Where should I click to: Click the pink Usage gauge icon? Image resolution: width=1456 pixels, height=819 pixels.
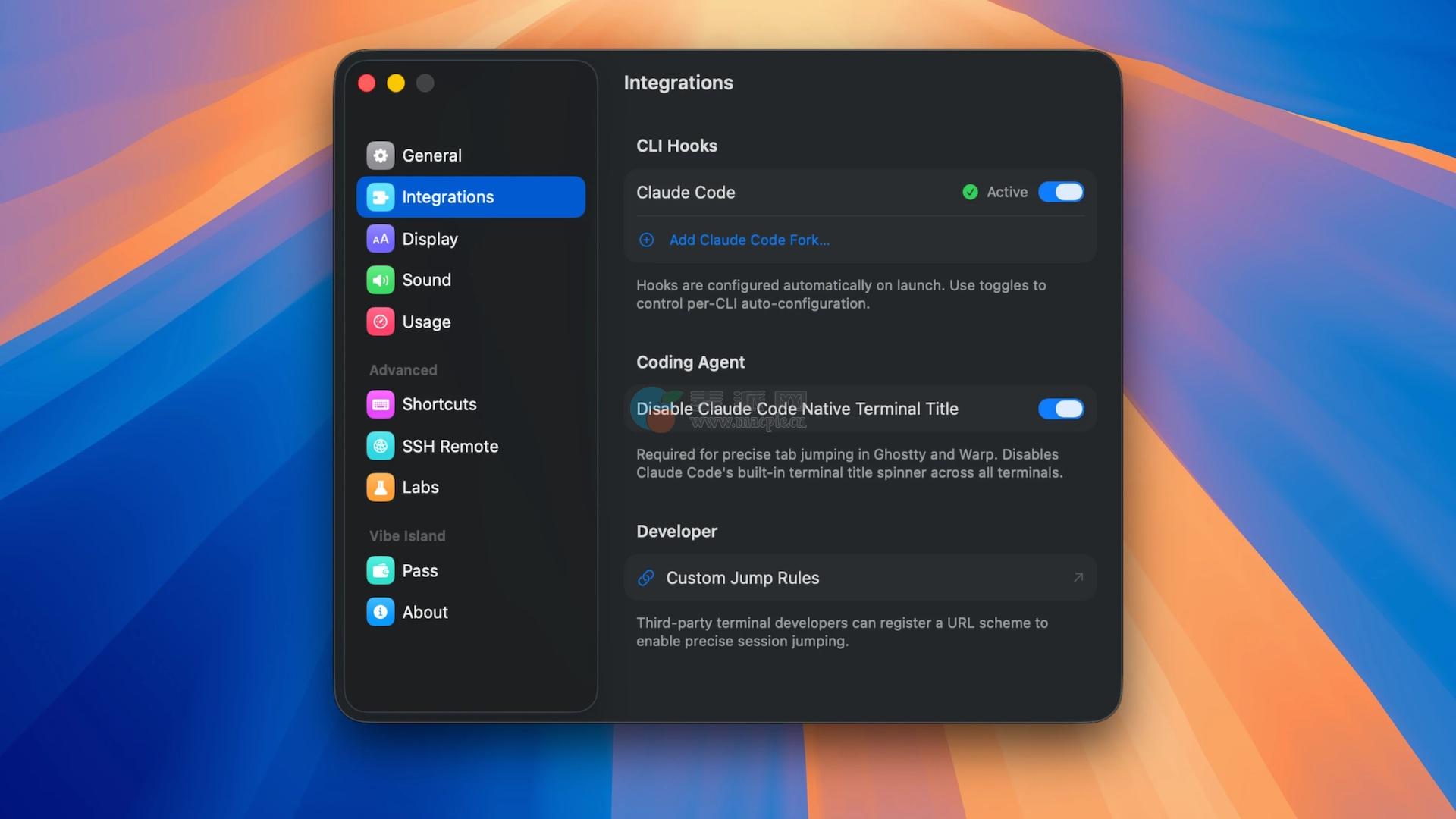[x=380, y=322]
